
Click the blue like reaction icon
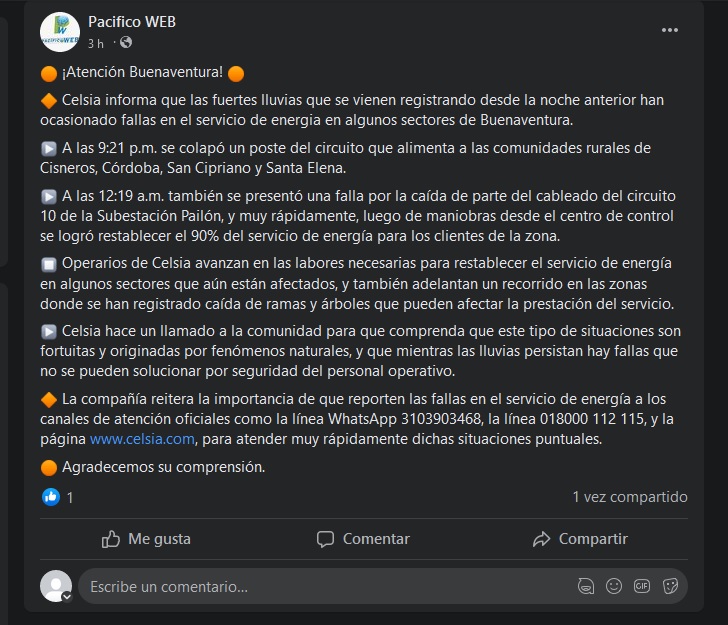[51, 497]
